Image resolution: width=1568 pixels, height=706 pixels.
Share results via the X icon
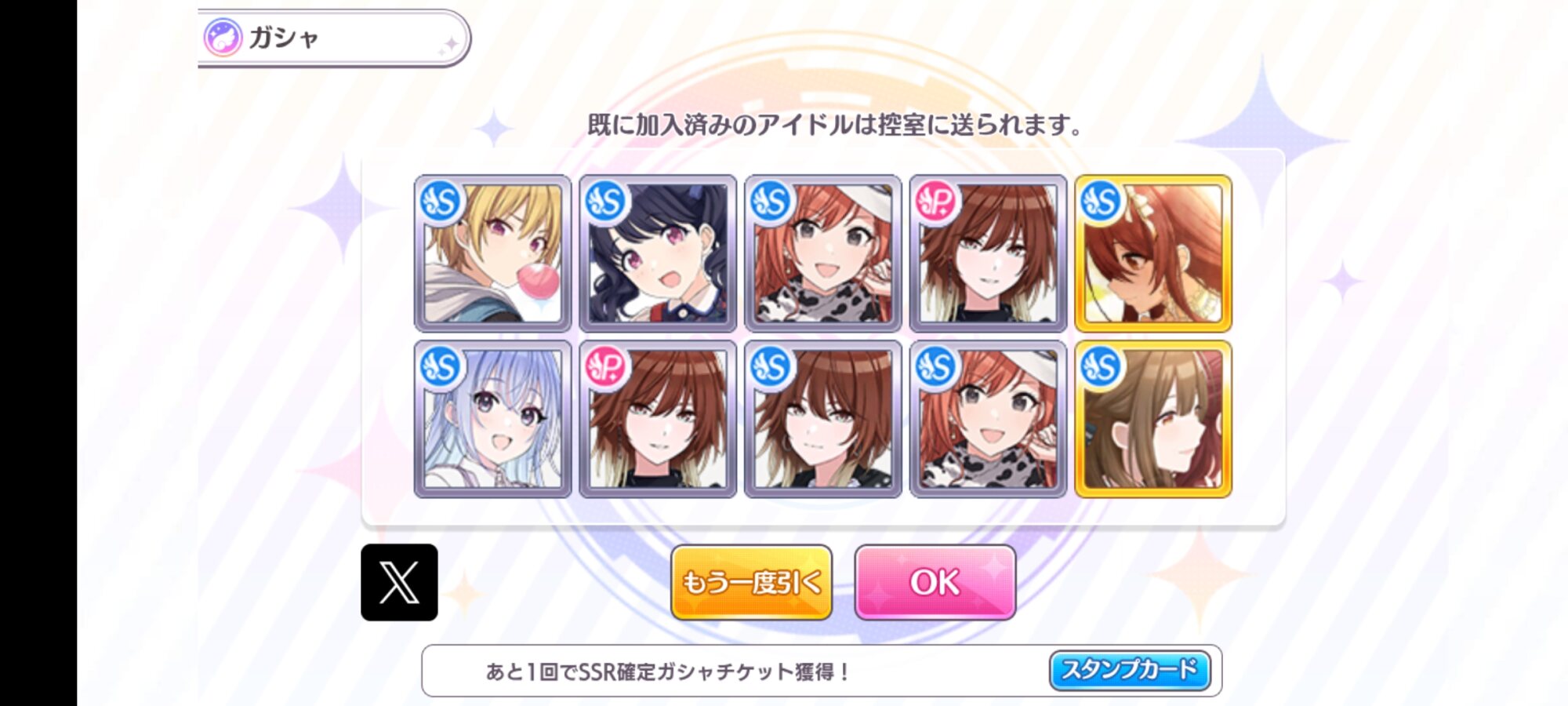pos(399,582)
